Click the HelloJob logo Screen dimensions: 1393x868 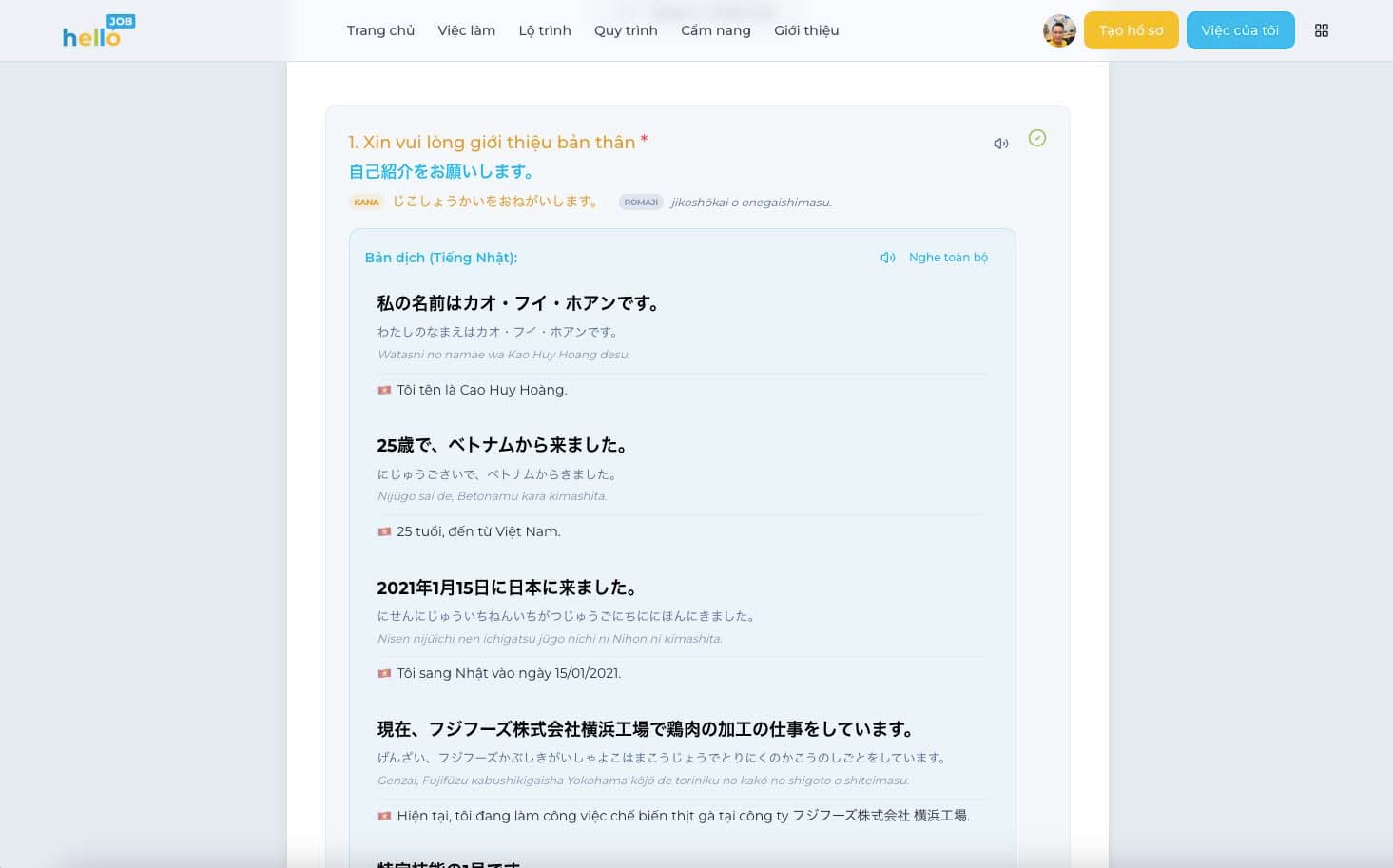click(99, 30)
